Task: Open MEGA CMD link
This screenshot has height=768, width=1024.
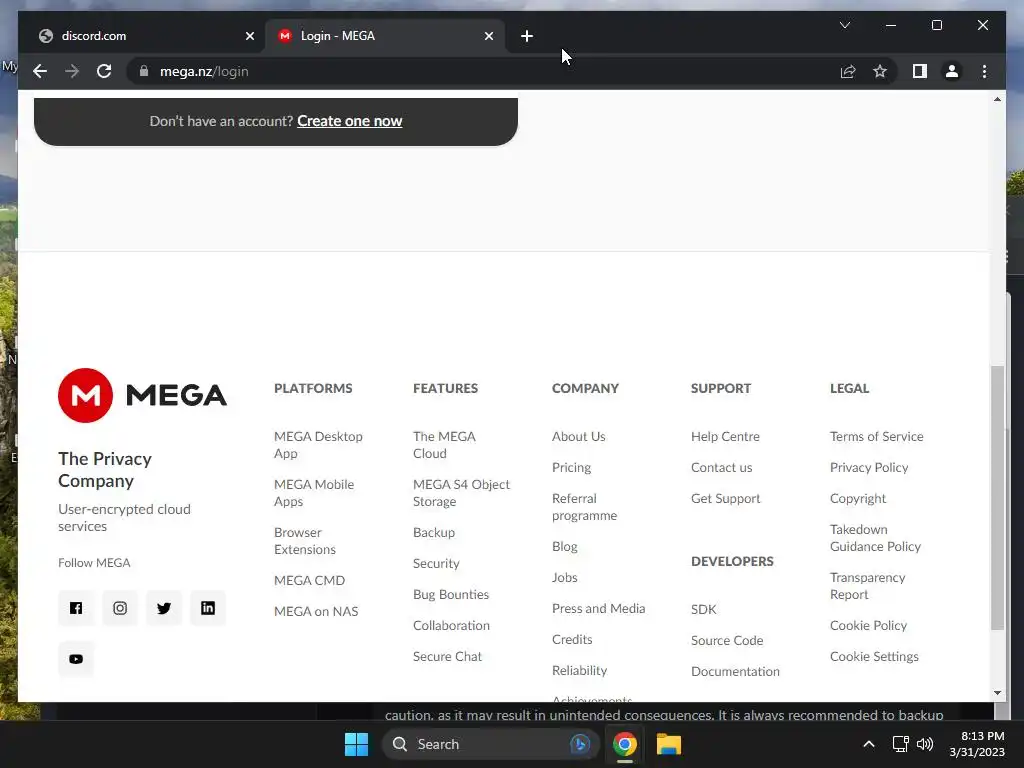Action: click(310, 580)
